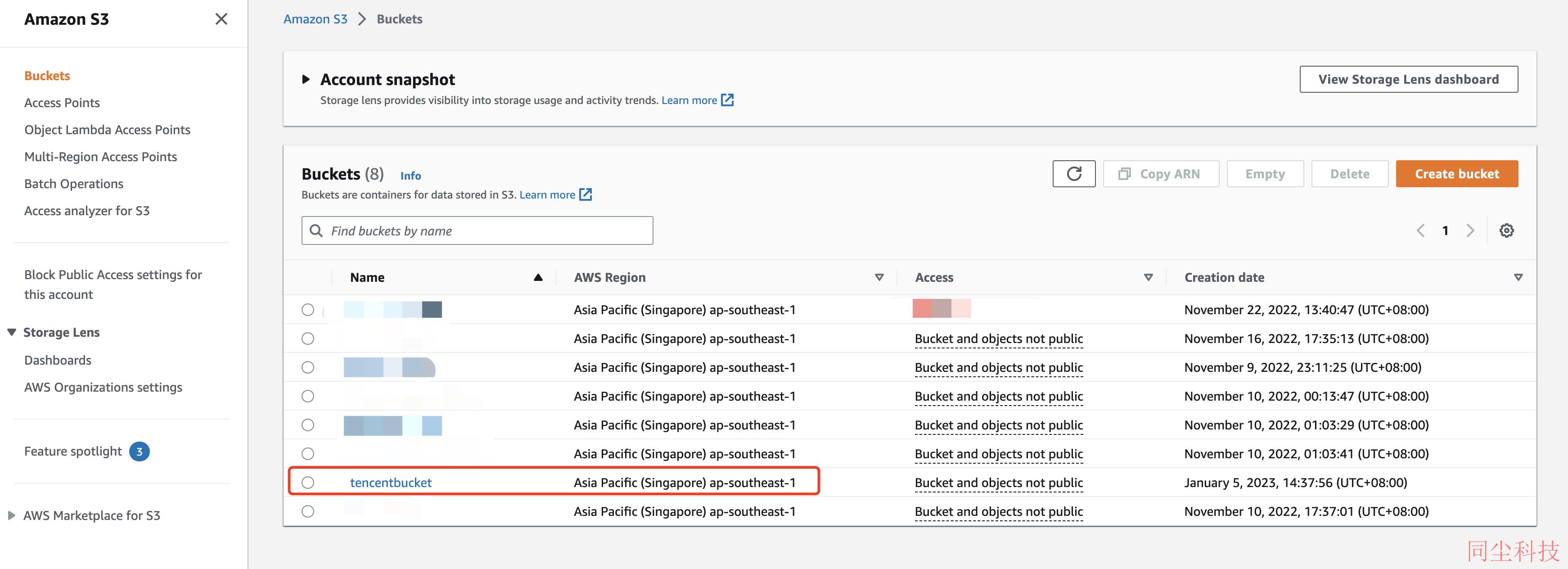Open Batch Operations

pyautogui.click(x=74, y=184)
